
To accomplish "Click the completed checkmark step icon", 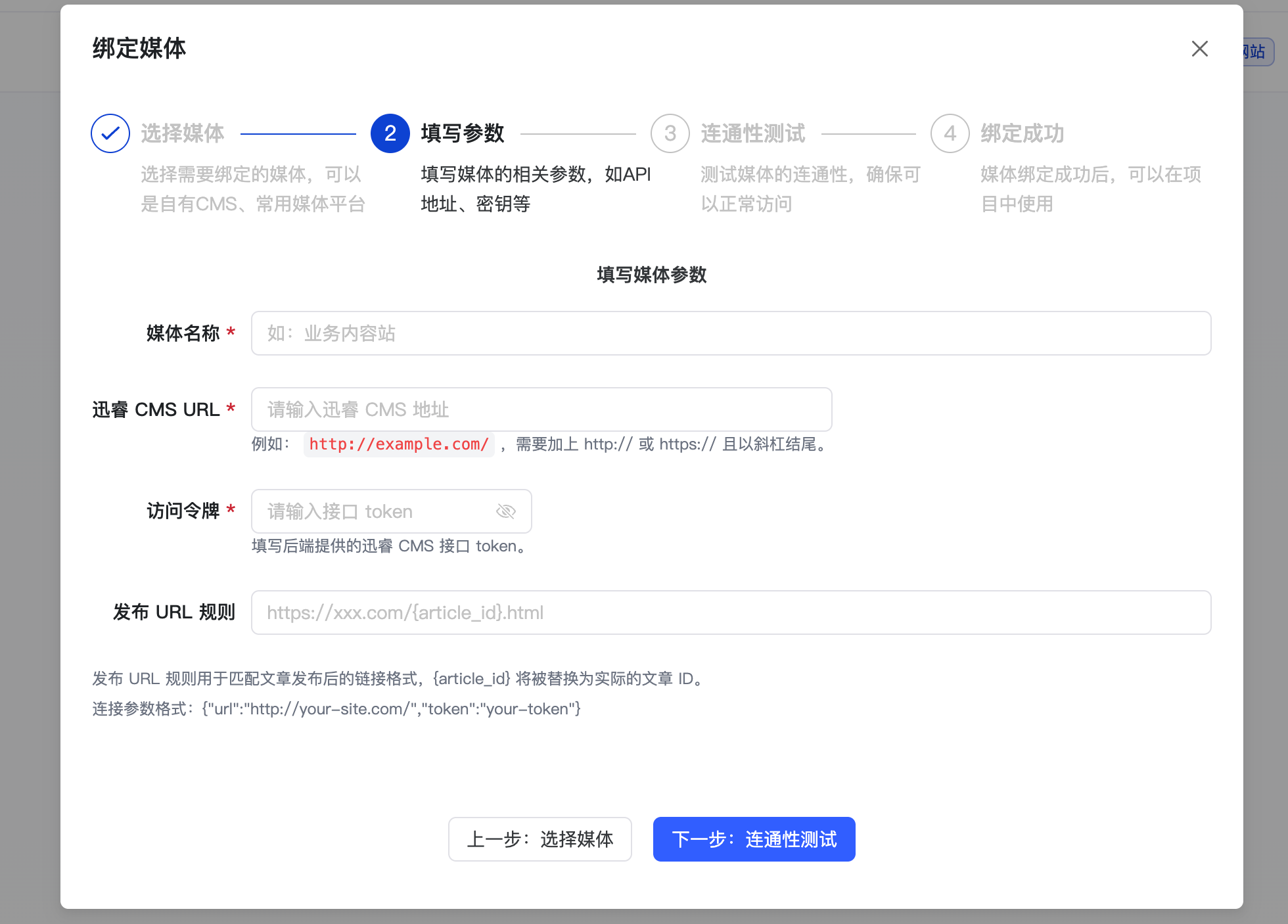I will pos(110,133).
